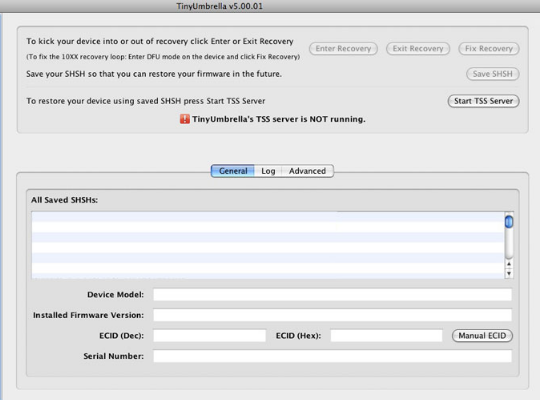Click the Enter Recovery button
The image size is (540, 400).
click(x=343, y=49)
